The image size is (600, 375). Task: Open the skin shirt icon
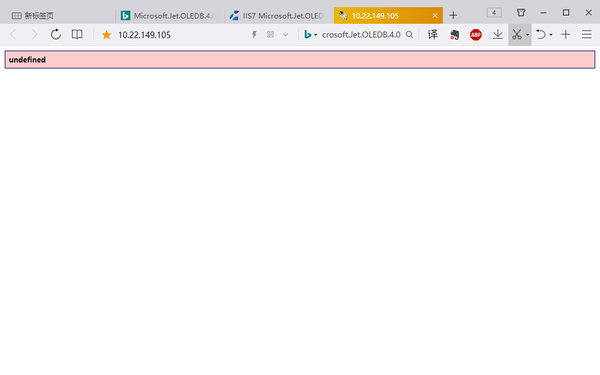click(521, 13)
